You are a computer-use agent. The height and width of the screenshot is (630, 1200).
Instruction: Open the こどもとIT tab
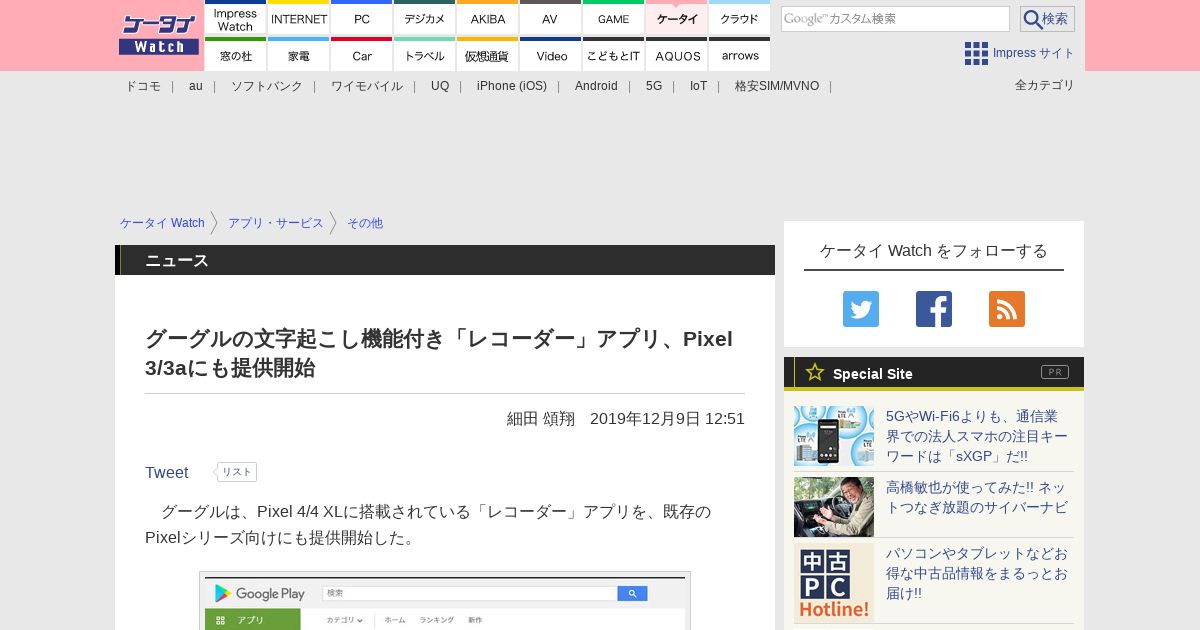coord(614,55)
